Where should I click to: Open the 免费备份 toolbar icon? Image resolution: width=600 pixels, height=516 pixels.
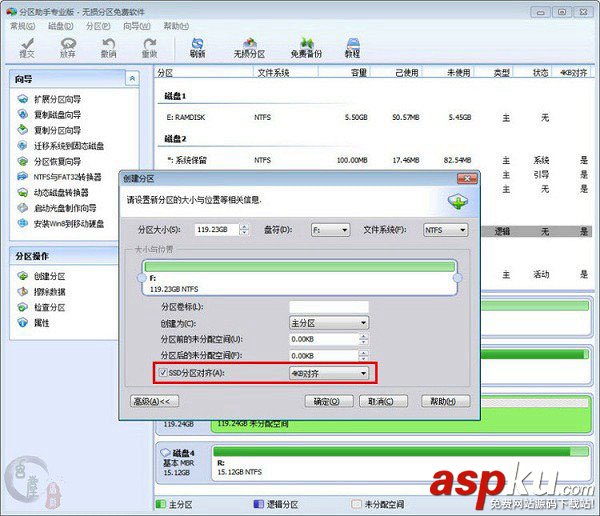[x=306, y=47]
